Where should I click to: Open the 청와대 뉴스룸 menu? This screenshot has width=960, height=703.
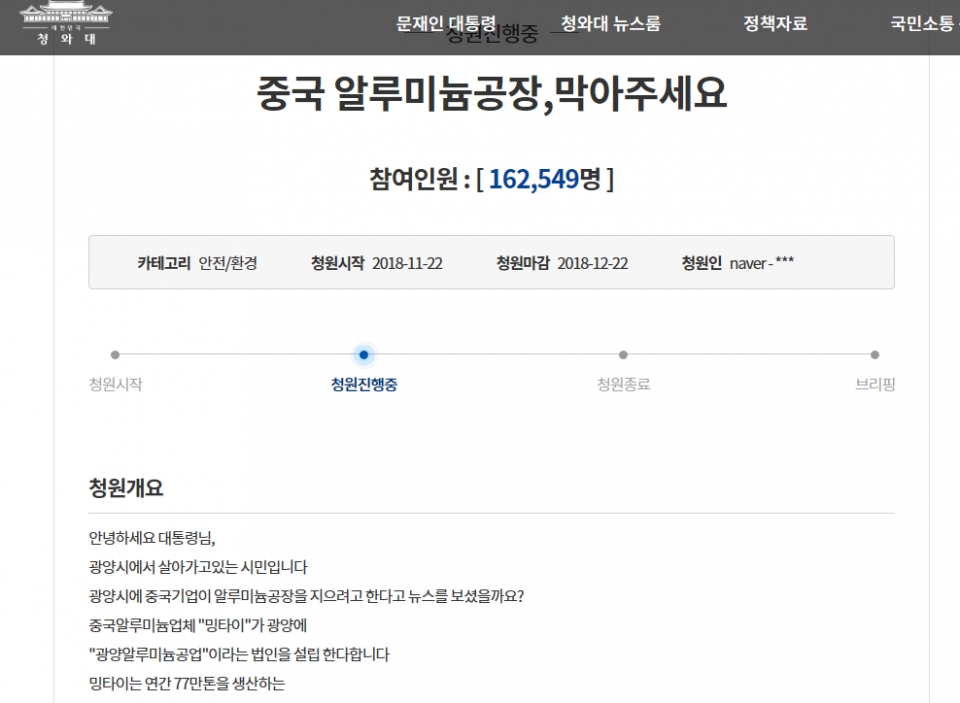point(610,24)
